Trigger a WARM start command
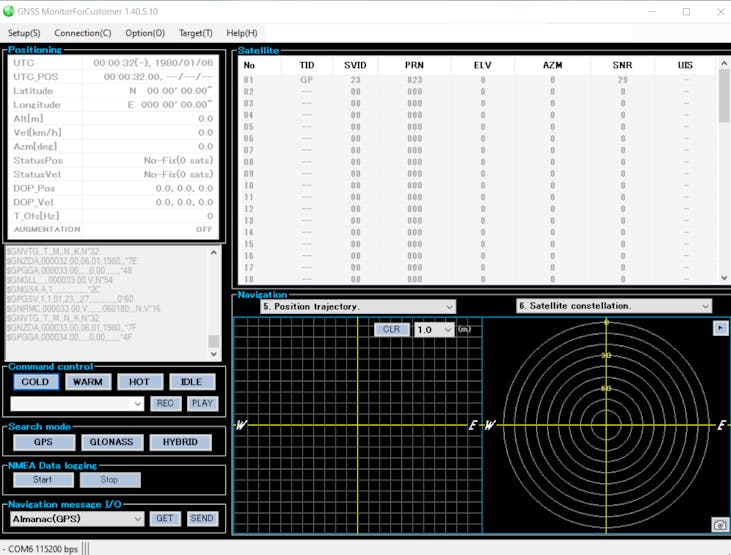Viewport: 731px width, 555px height. (x=87, y=382)
